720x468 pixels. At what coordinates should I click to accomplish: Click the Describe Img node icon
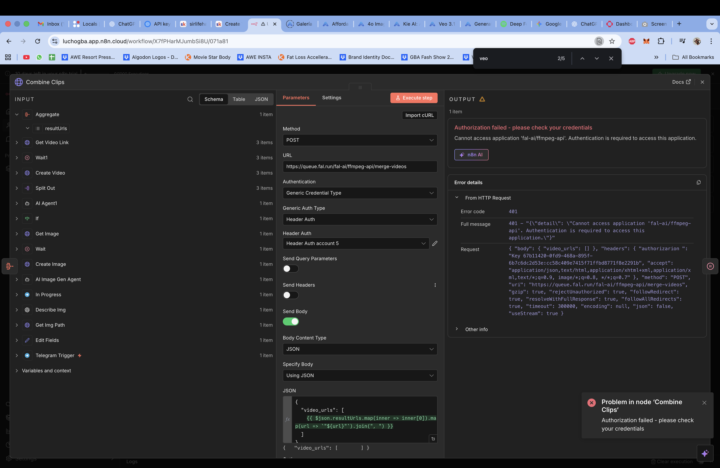(x=27, y=310)
